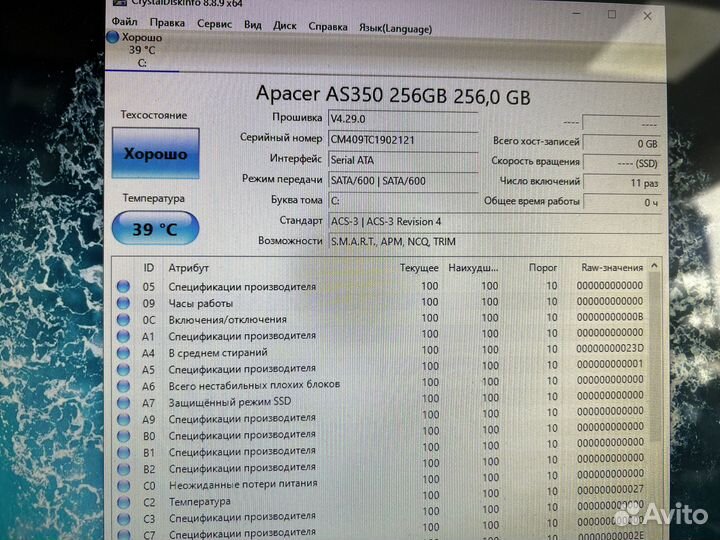Select the Всего нестабильных плохих блоков row
Image resolution: width=720 pixels, height=540 pixels.
point(381,384)
